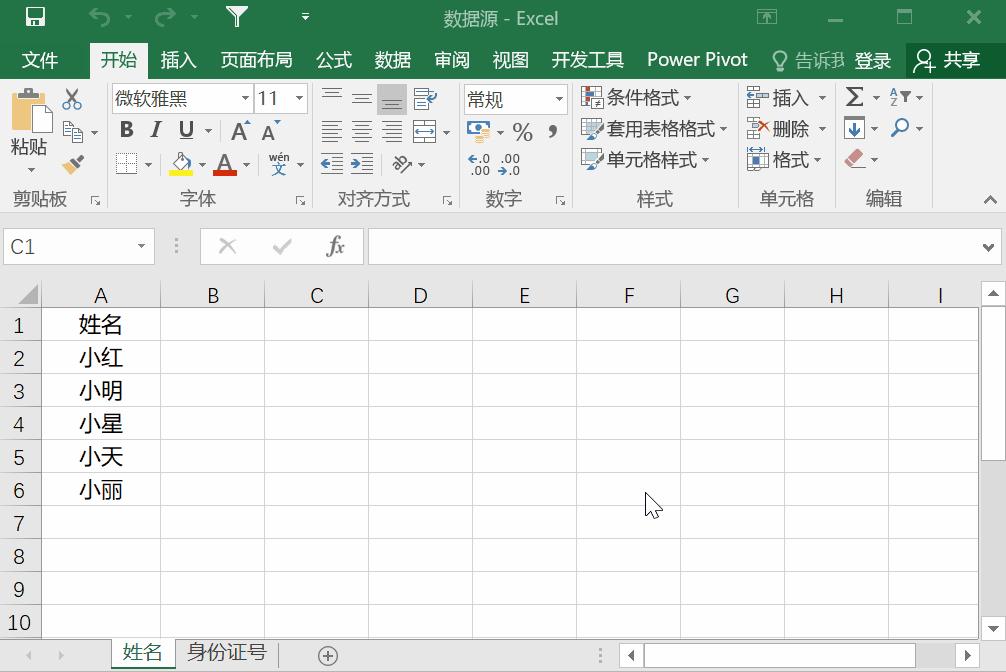The image size is (1006, 672).
Task: Click the Merge and Center icon
Action: click(424, 131)
